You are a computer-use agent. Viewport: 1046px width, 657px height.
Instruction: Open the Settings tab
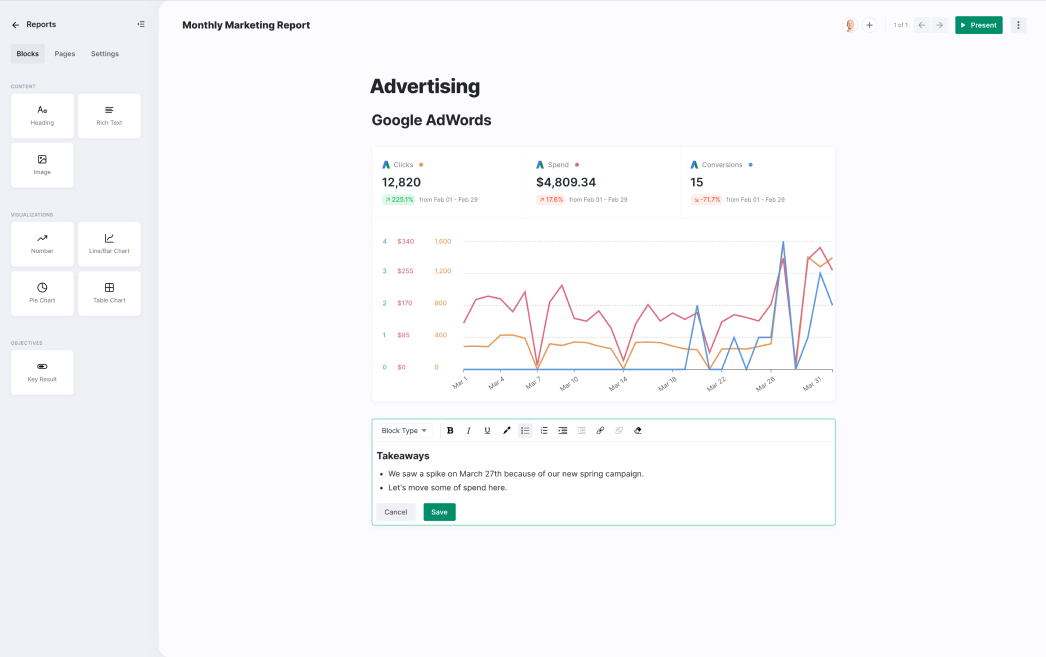pos(105,54)
